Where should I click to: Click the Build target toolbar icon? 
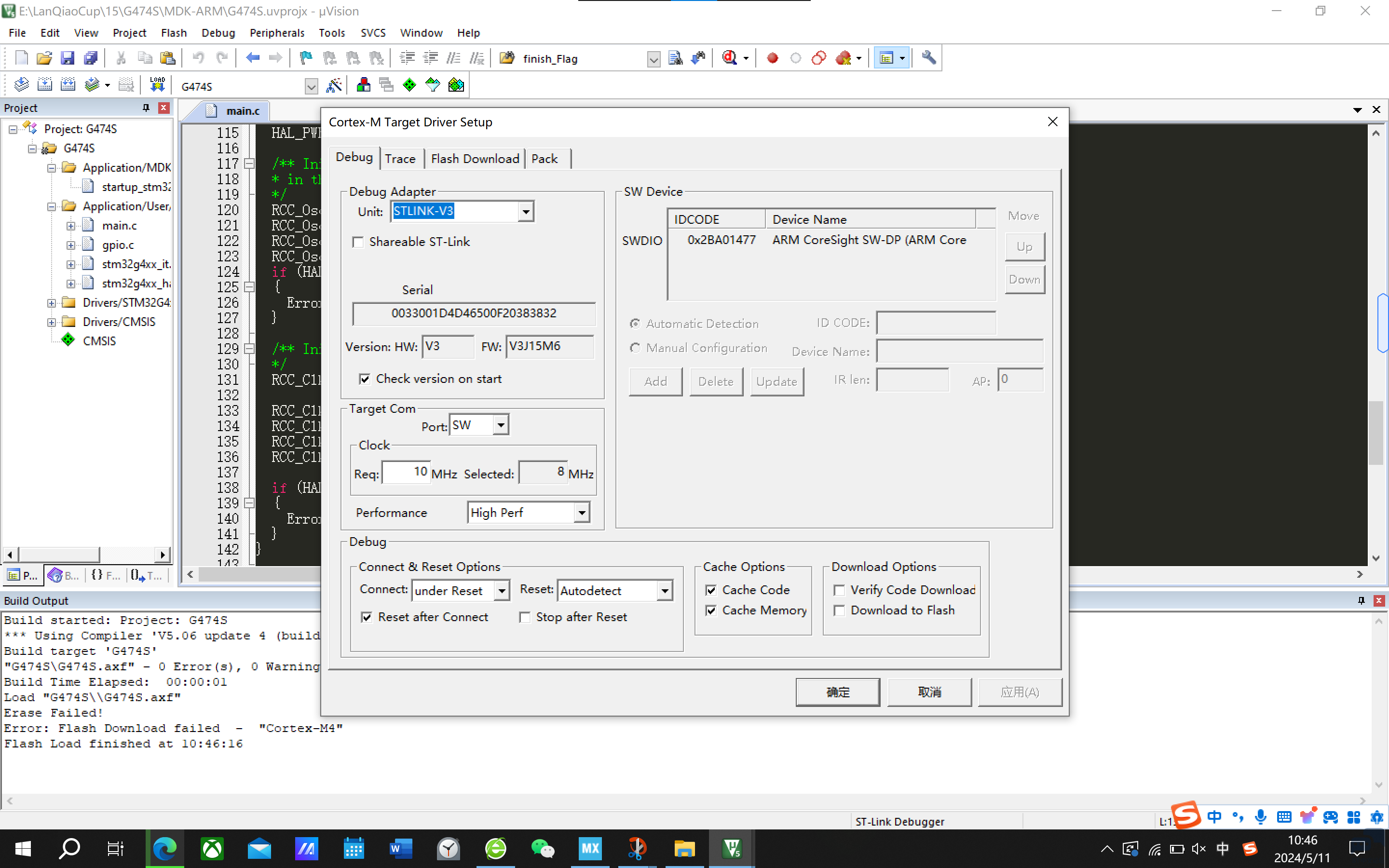click(x=45, y=85)
